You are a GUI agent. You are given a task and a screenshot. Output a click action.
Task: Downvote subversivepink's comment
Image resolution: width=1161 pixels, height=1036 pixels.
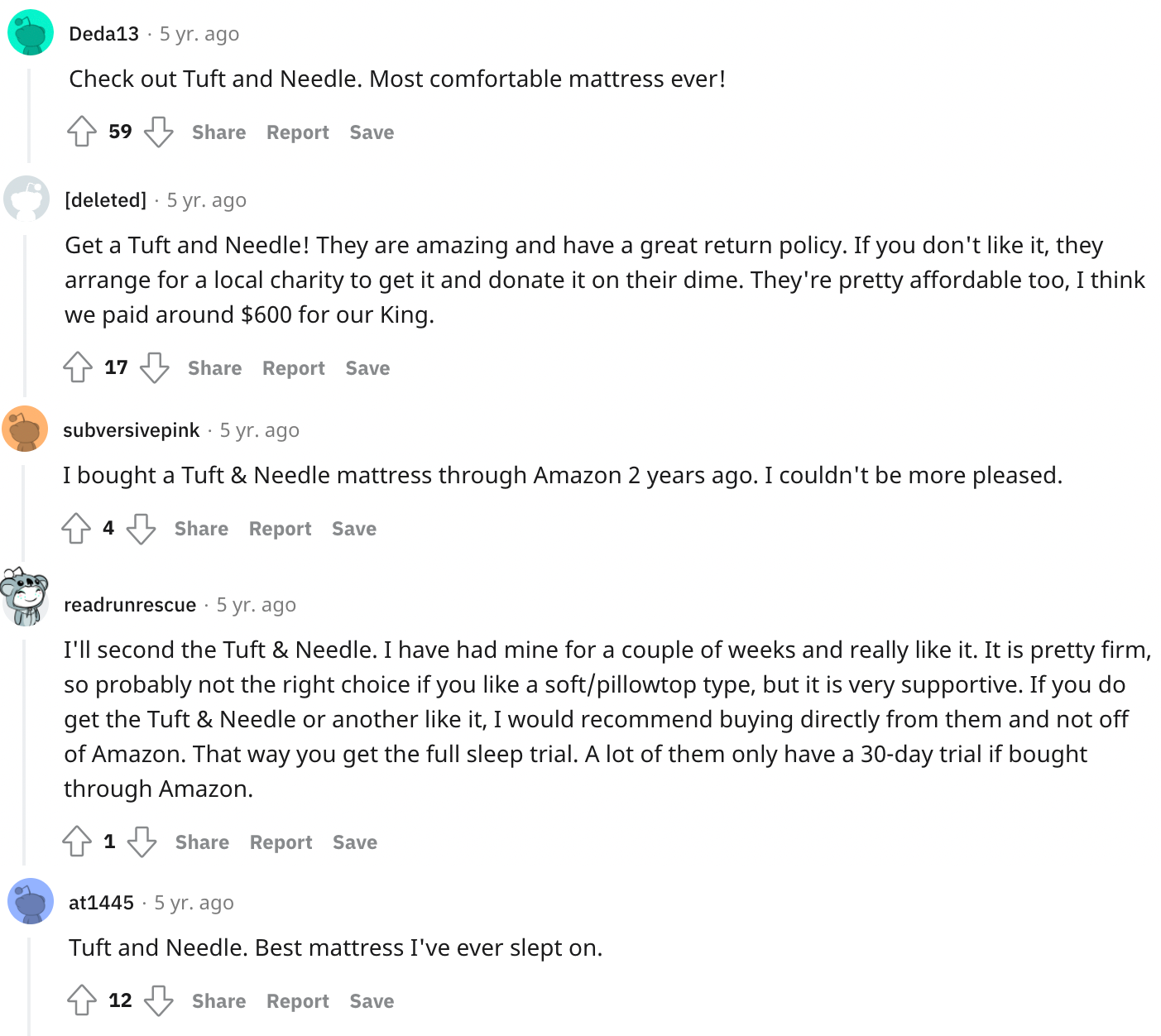tap(142, 528)
